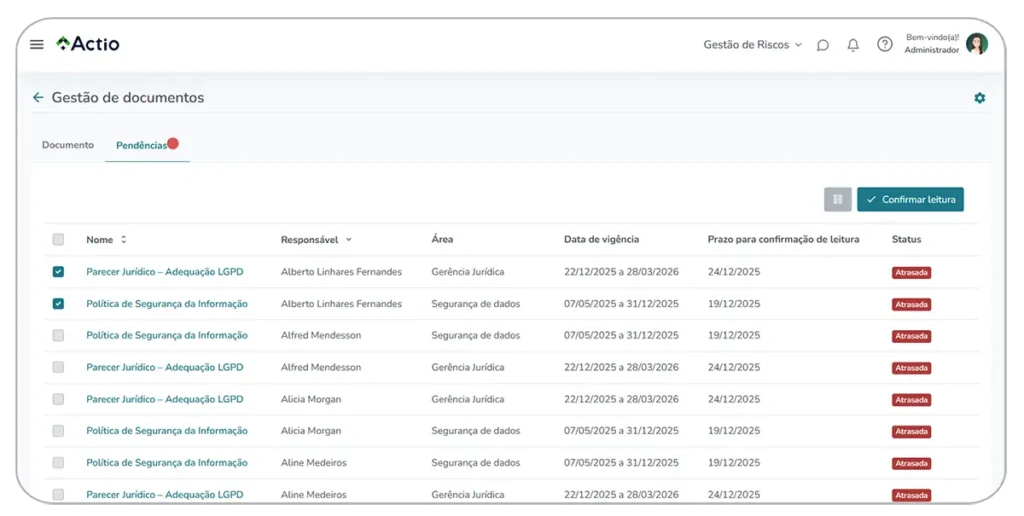
Task: Click the grid column view button
Action: (x=837, y=199)
